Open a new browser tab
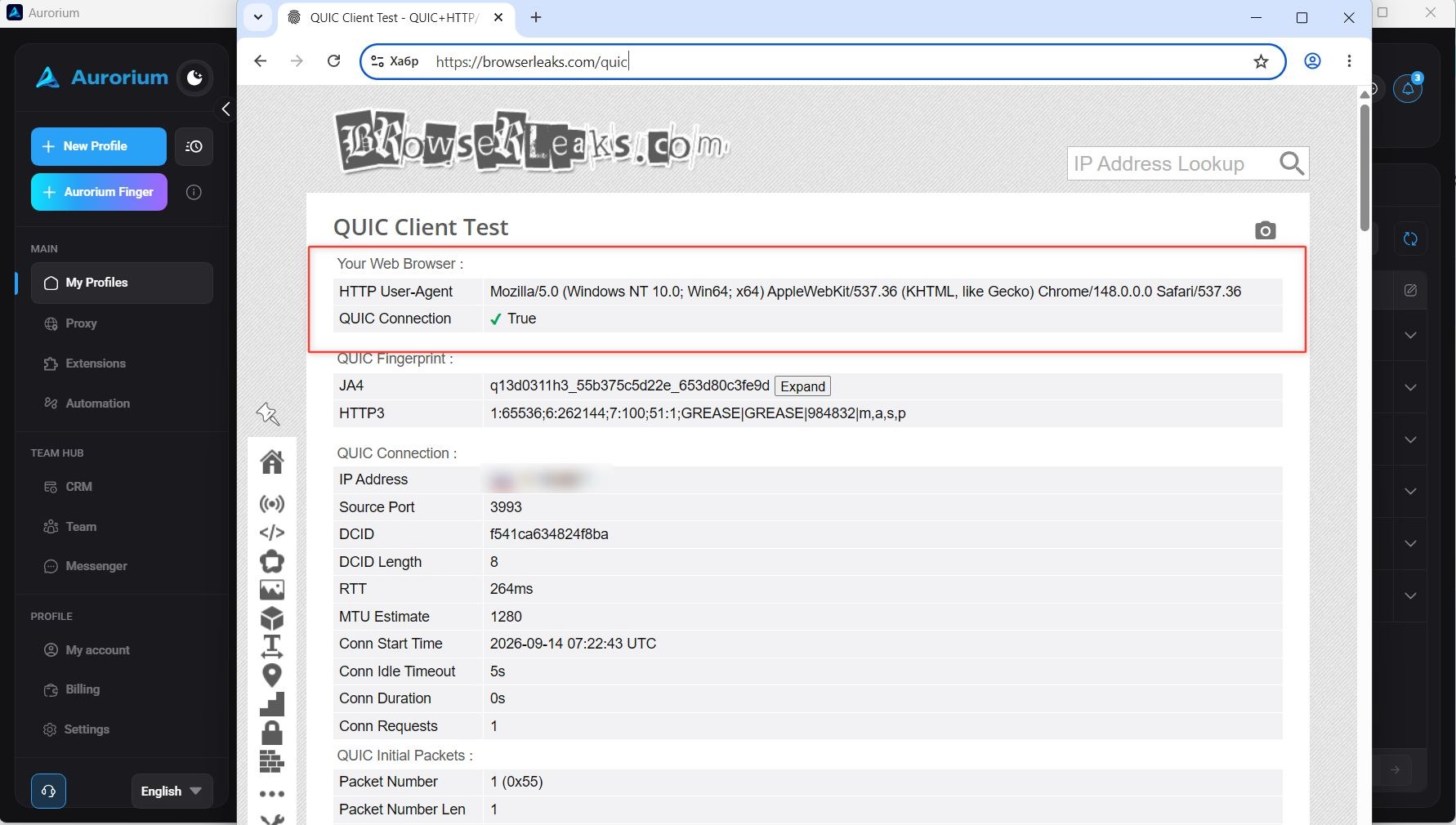Viewport: 1456px width, 825px height. [536, 17]
